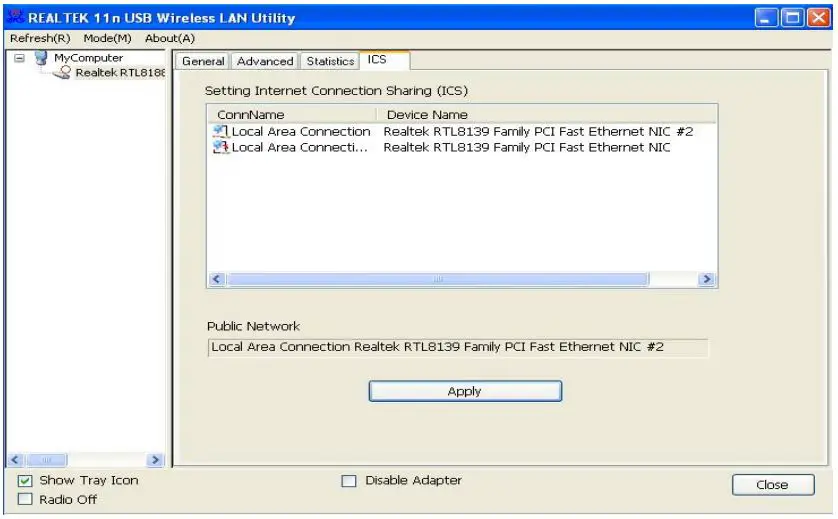
Task: Select the MyComputer tree item
Action: tap(88, 58)
